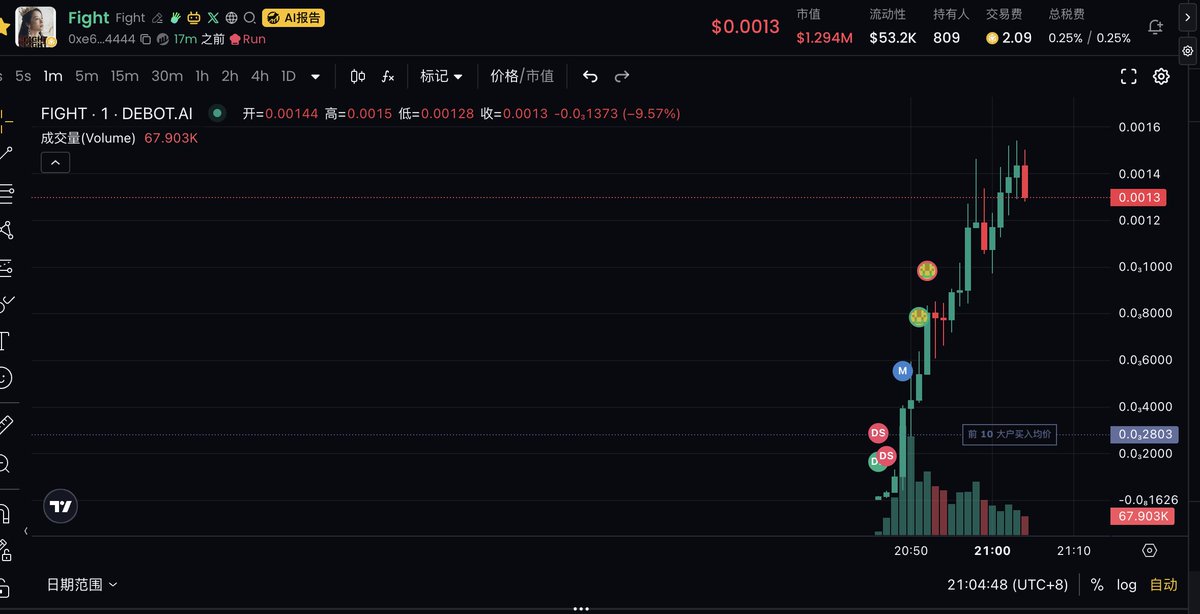Toggle 自动 auto scale

coord(1164,584)
